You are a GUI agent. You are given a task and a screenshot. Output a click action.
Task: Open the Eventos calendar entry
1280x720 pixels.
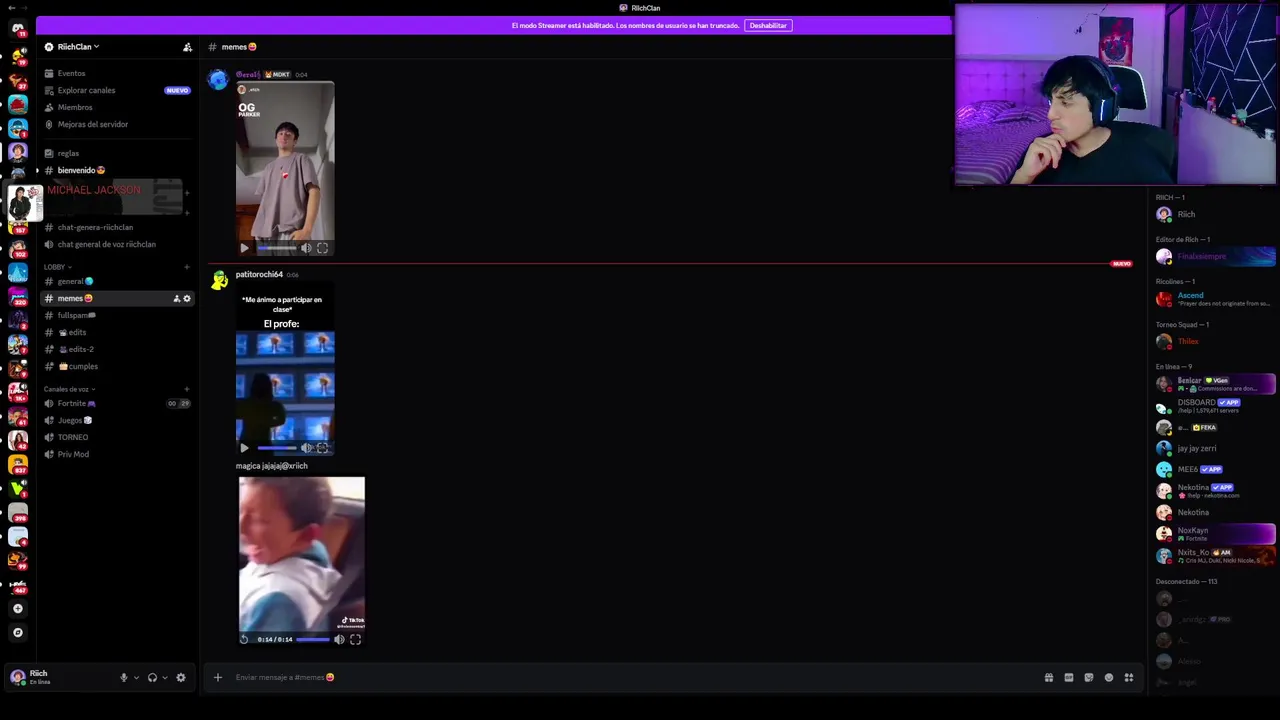(71, 73)
